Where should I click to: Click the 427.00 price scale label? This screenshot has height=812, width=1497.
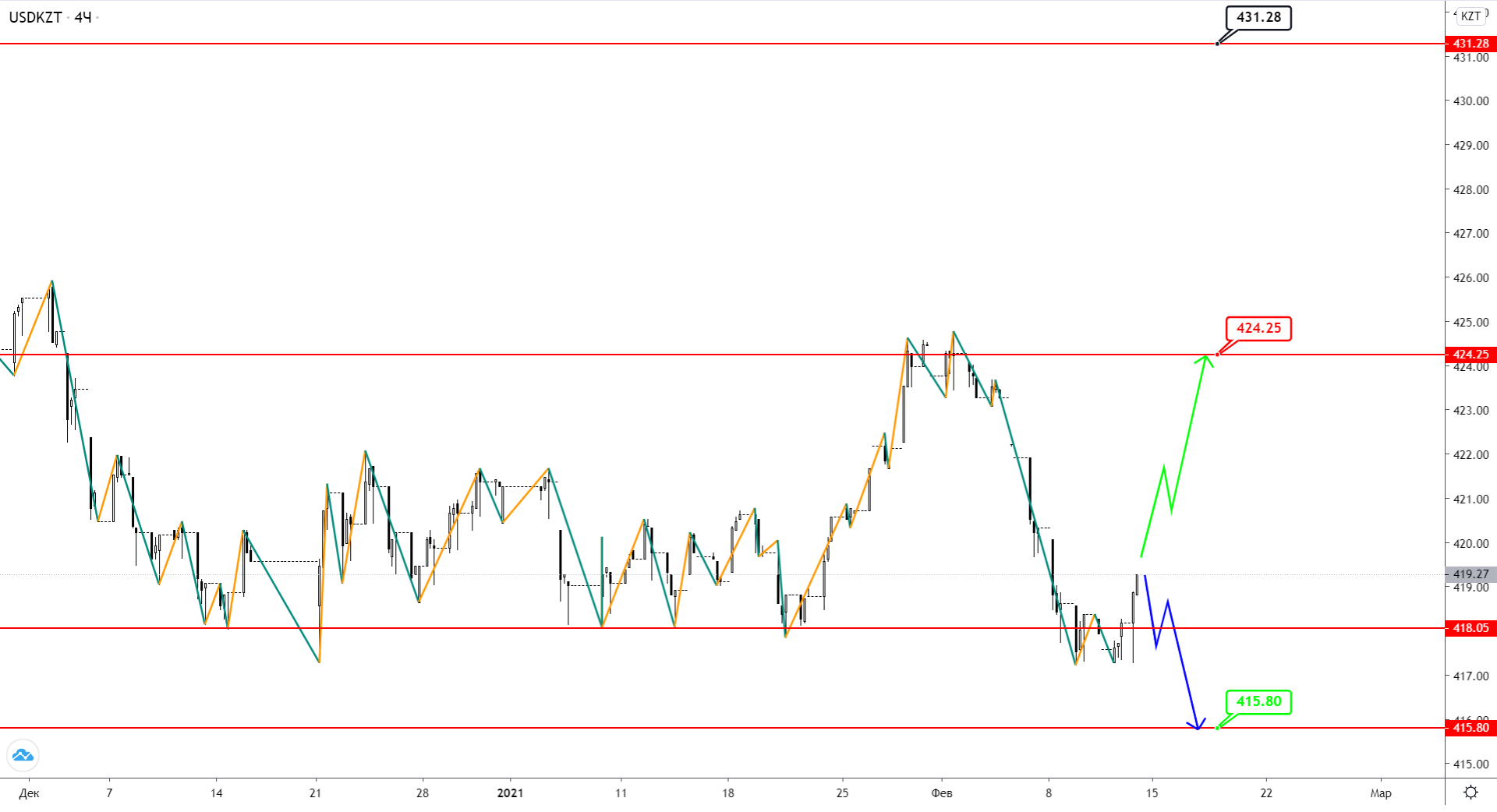pos(1470,234)
